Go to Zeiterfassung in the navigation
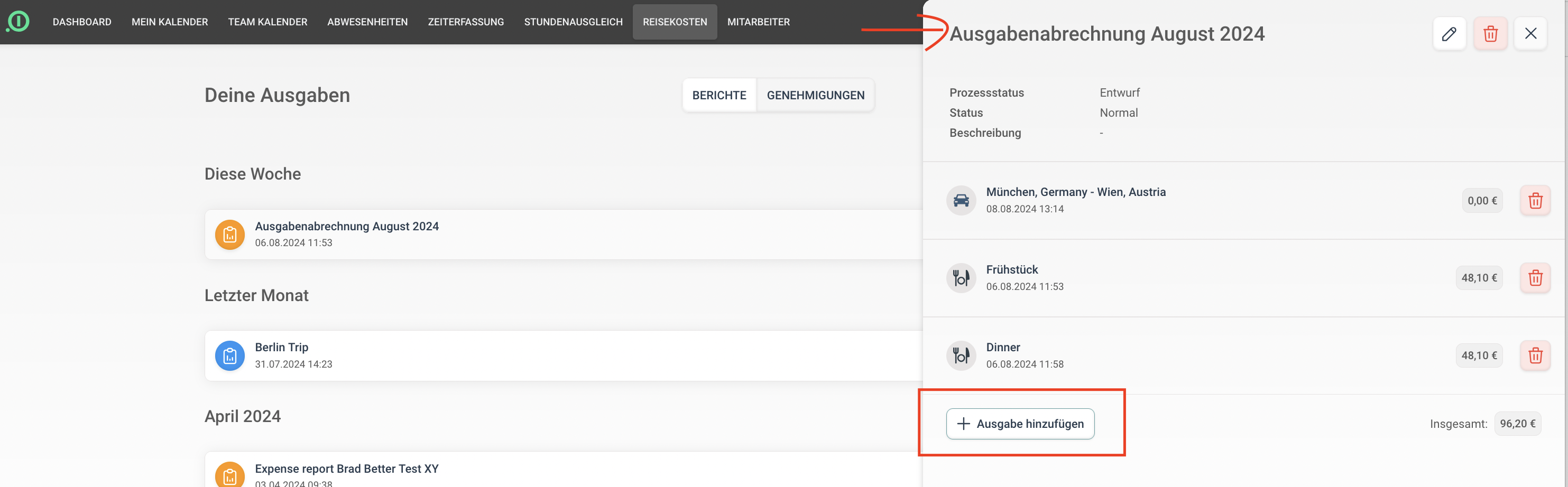The width and height of the screenshot is (1568, 487). 466,22
